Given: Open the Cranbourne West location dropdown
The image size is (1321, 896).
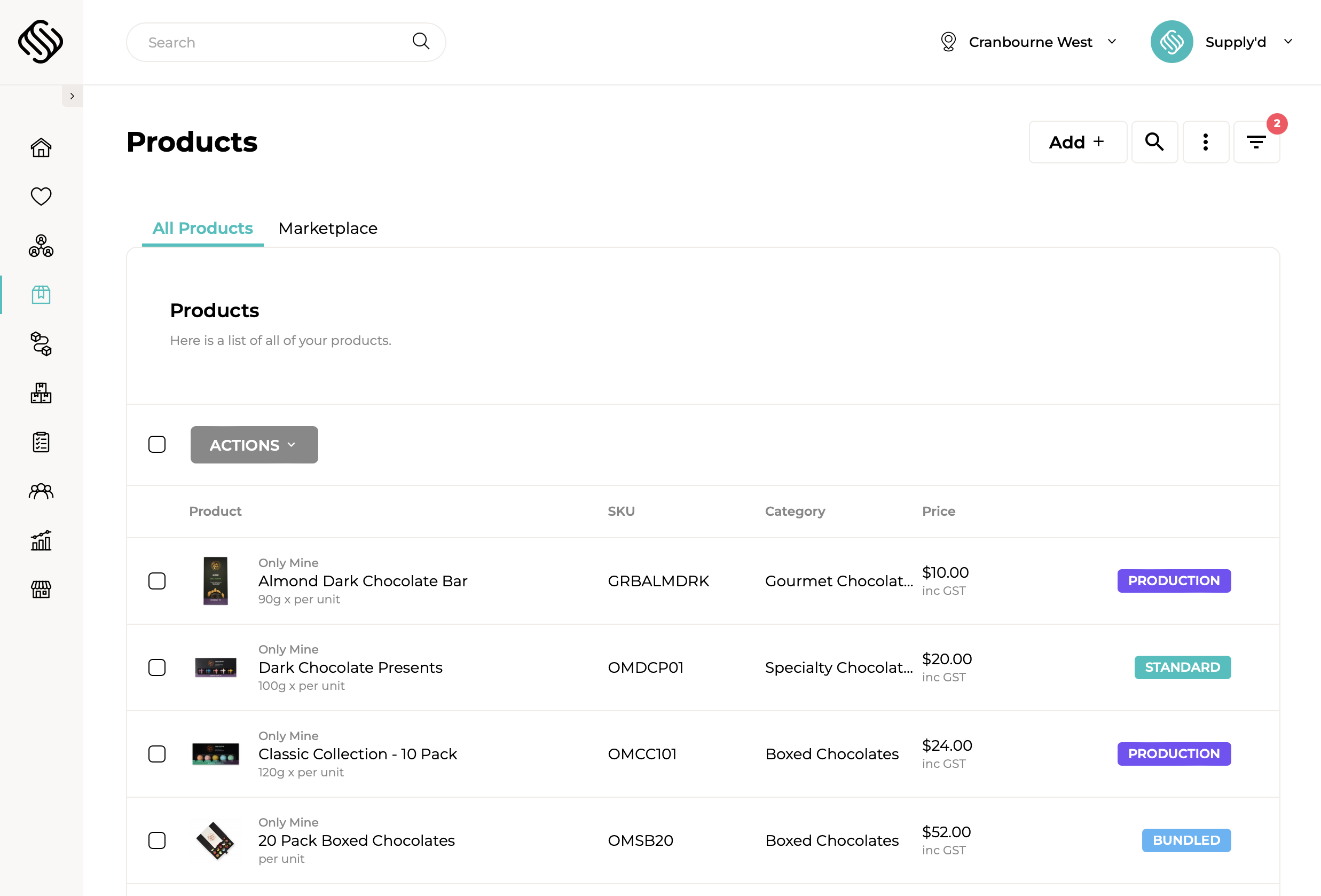Looking at the screenshot, I should tap(1029, 42).
